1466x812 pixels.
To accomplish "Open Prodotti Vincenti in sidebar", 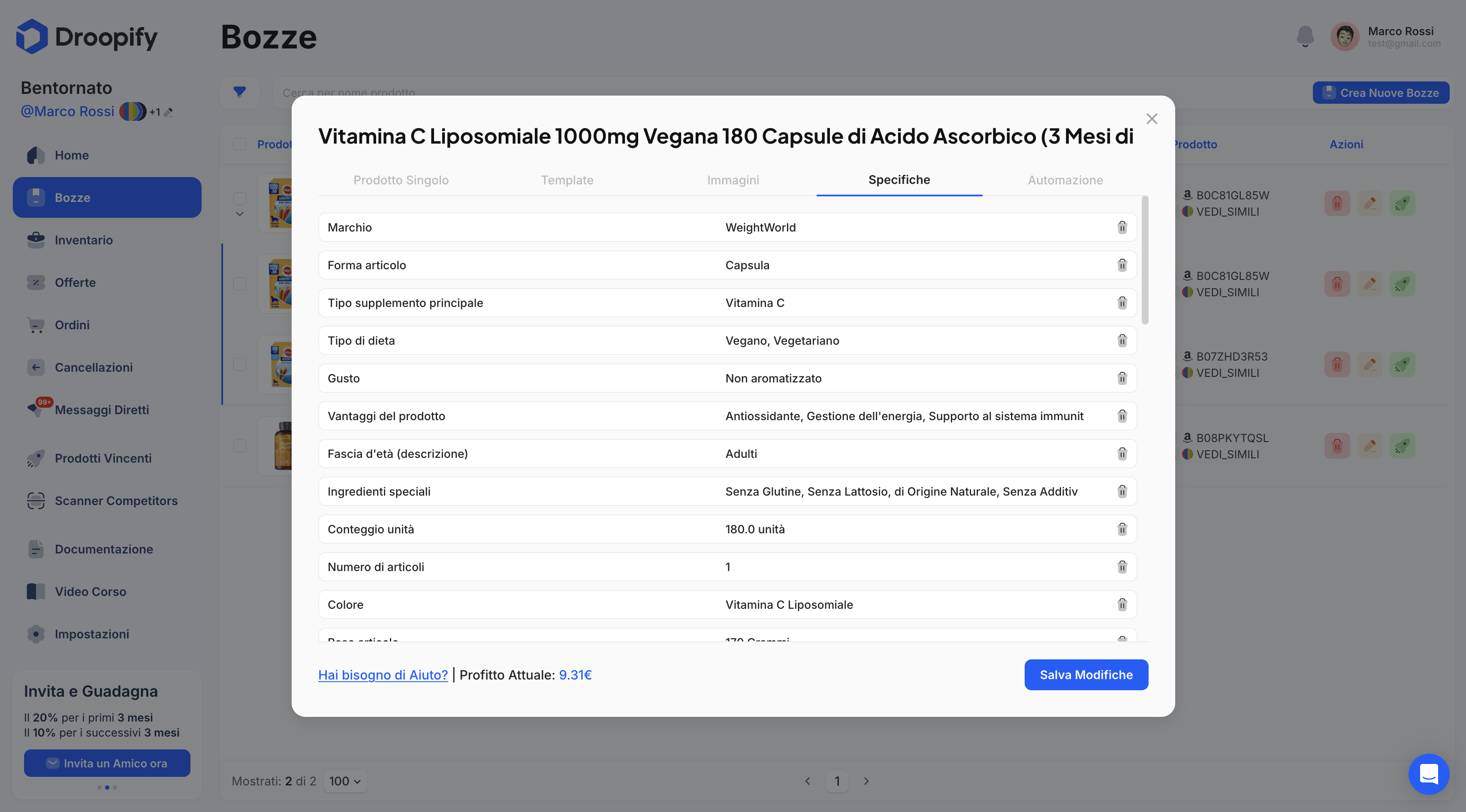I will click(x=107, y=458).
